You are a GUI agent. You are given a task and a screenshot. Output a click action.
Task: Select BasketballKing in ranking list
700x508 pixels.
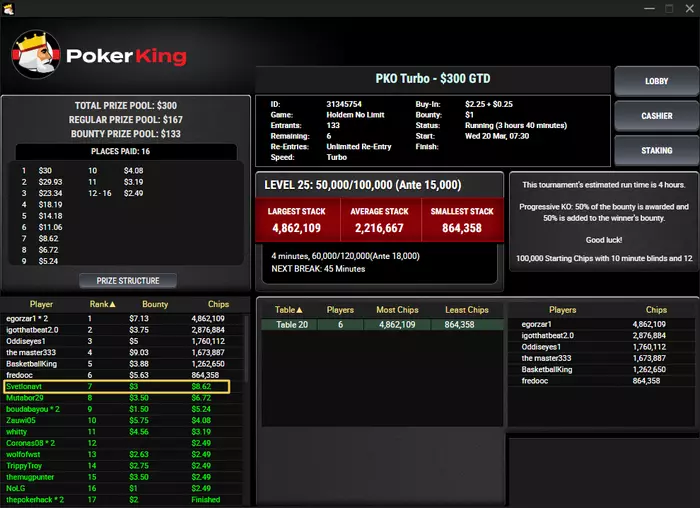point(123,364)
